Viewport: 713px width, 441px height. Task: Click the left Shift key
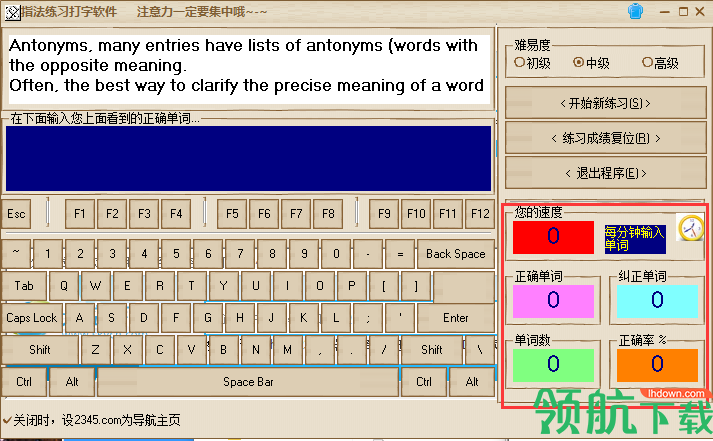pos(40,350)
